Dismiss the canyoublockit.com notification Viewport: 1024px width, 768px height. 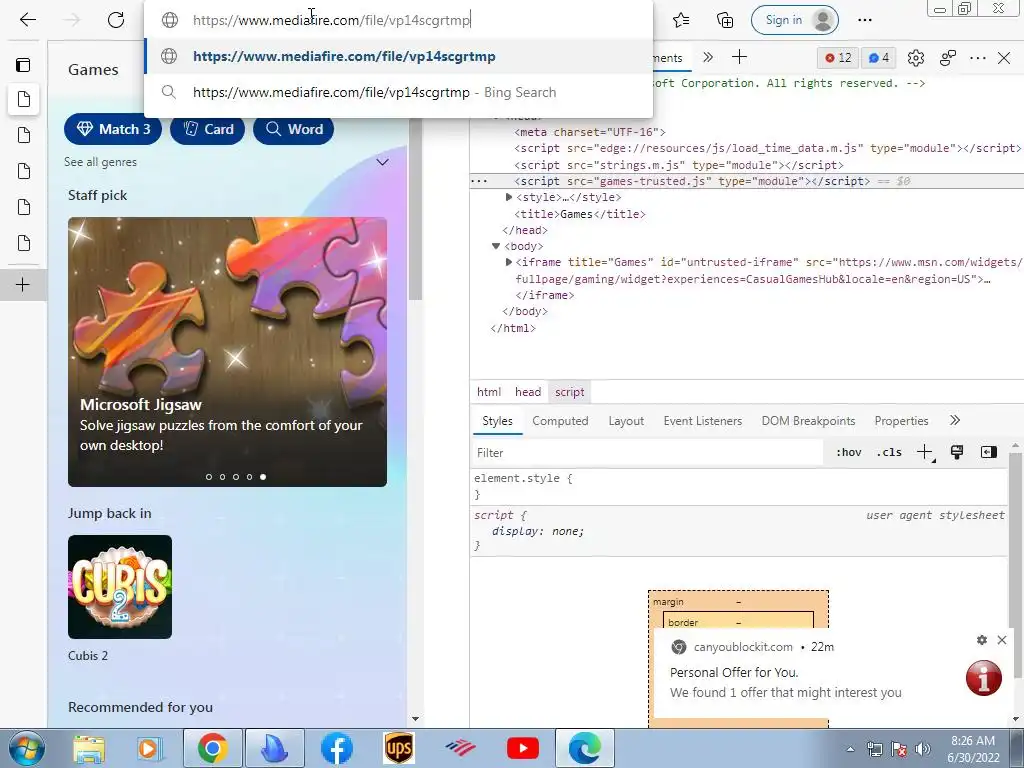point(1002,640)
